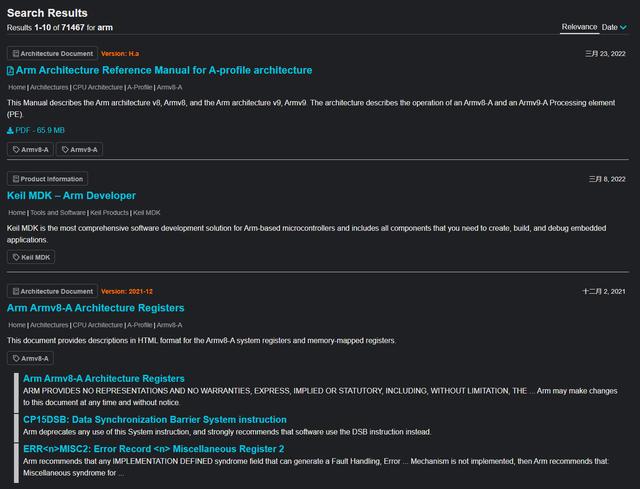Download the PDF - 65.9 MB file
Screen dimensions: 640x489
(36, 130)
